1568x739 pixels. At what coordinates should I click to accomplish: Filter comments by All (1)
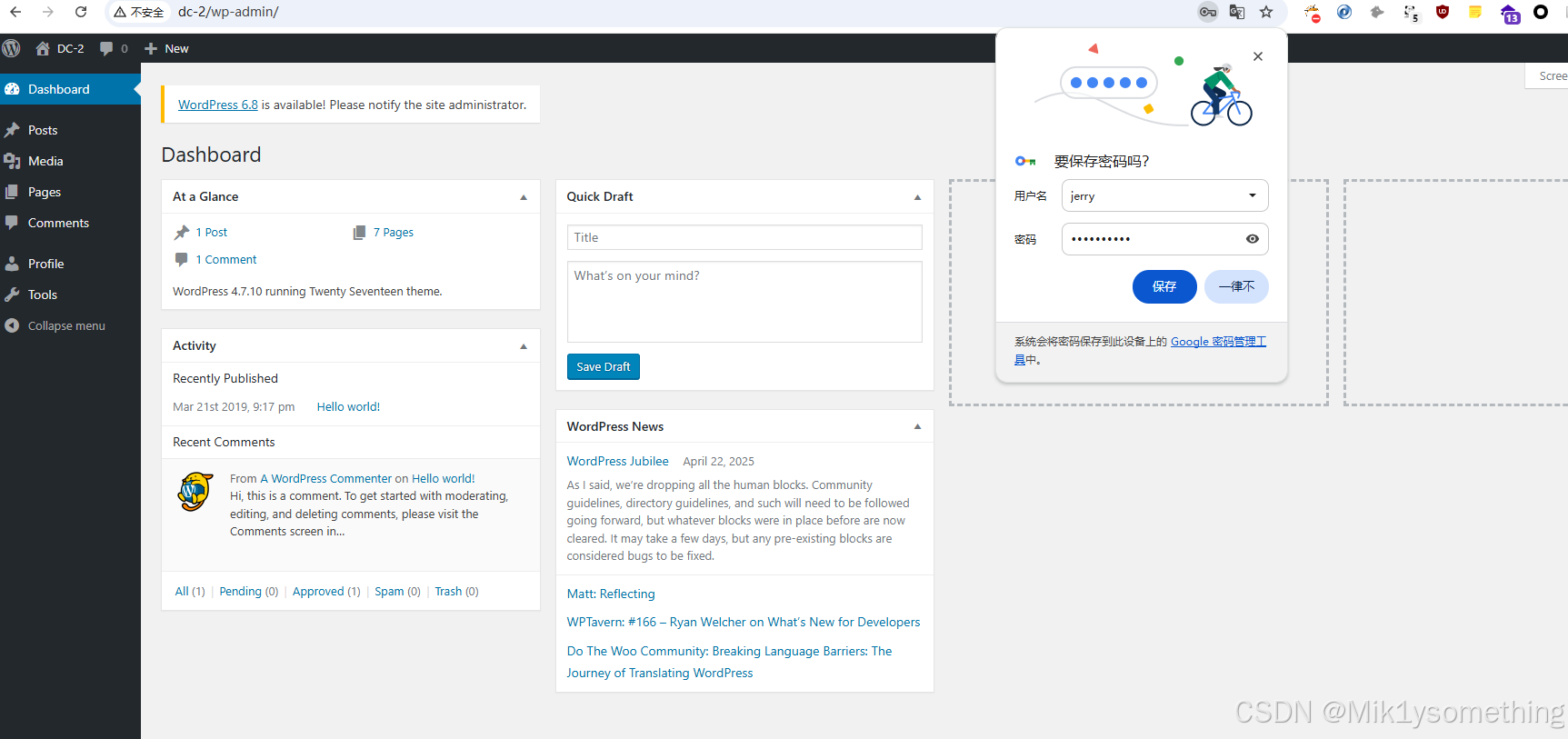190,592
